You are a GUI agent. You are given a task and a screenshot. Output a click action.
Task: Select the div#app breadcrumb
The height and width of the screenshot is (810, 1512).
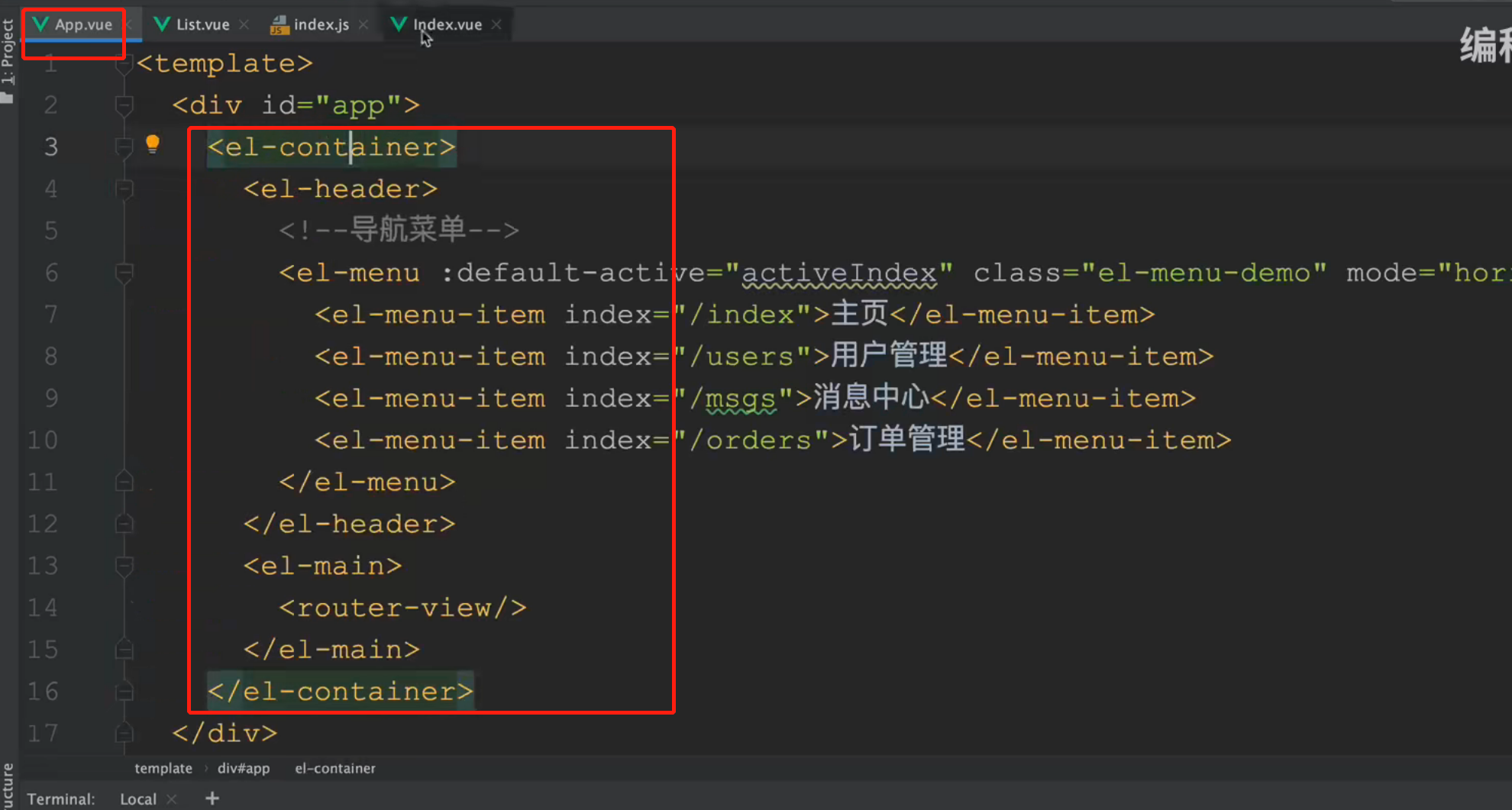[244, 768]
